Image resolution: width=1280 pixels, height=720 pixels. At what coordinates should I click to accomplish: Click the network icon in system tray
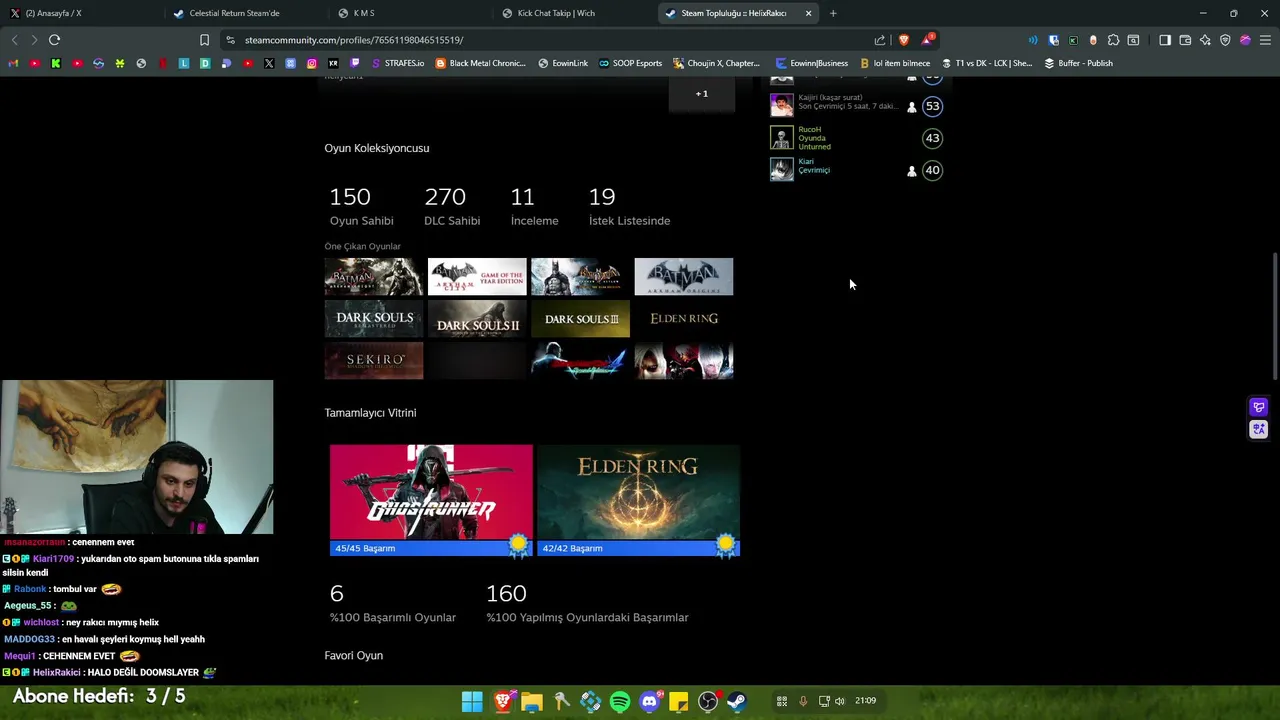(x=824, y=701)
